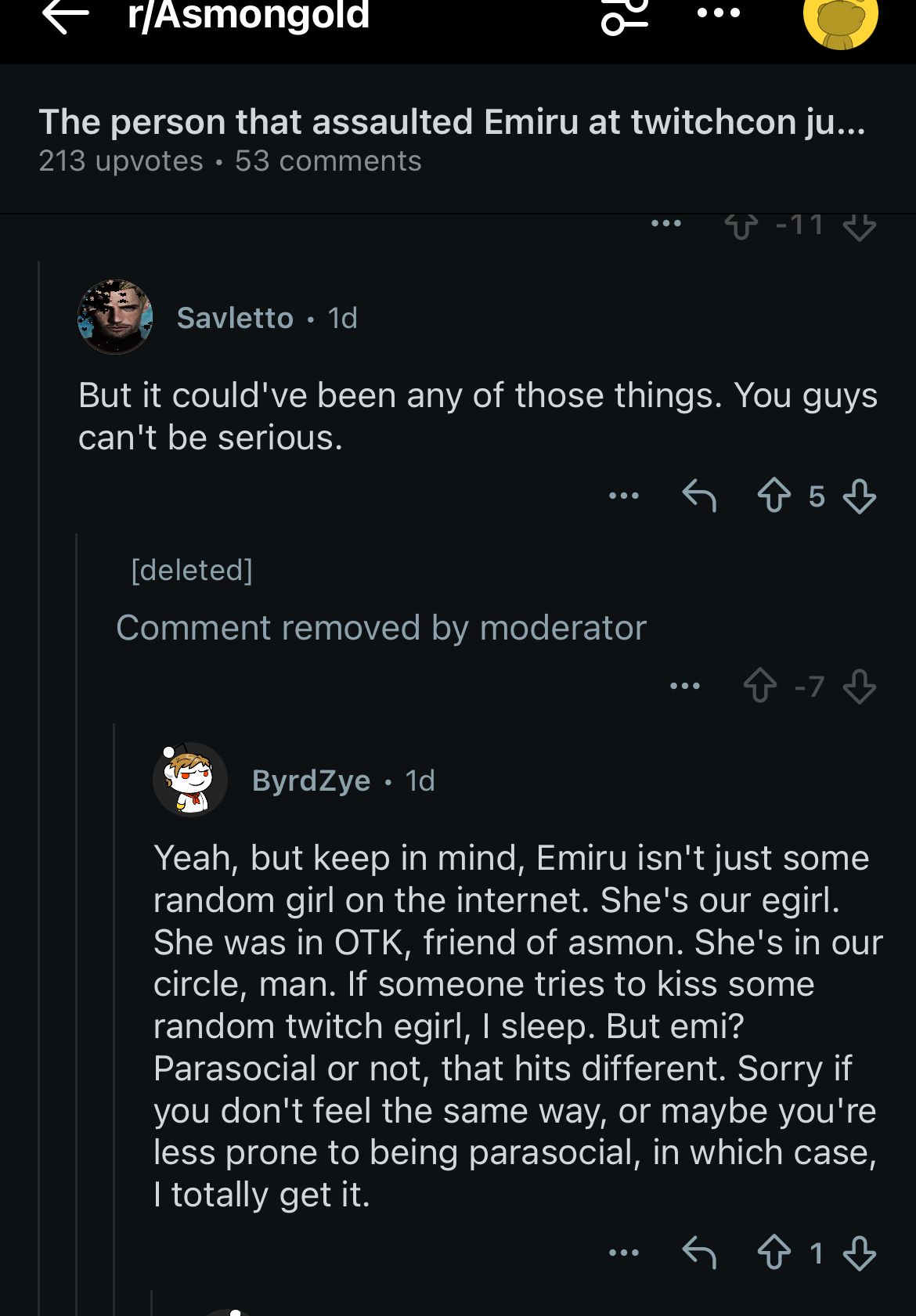
Task: Tap the back arrow
Action: pos(66,16)
